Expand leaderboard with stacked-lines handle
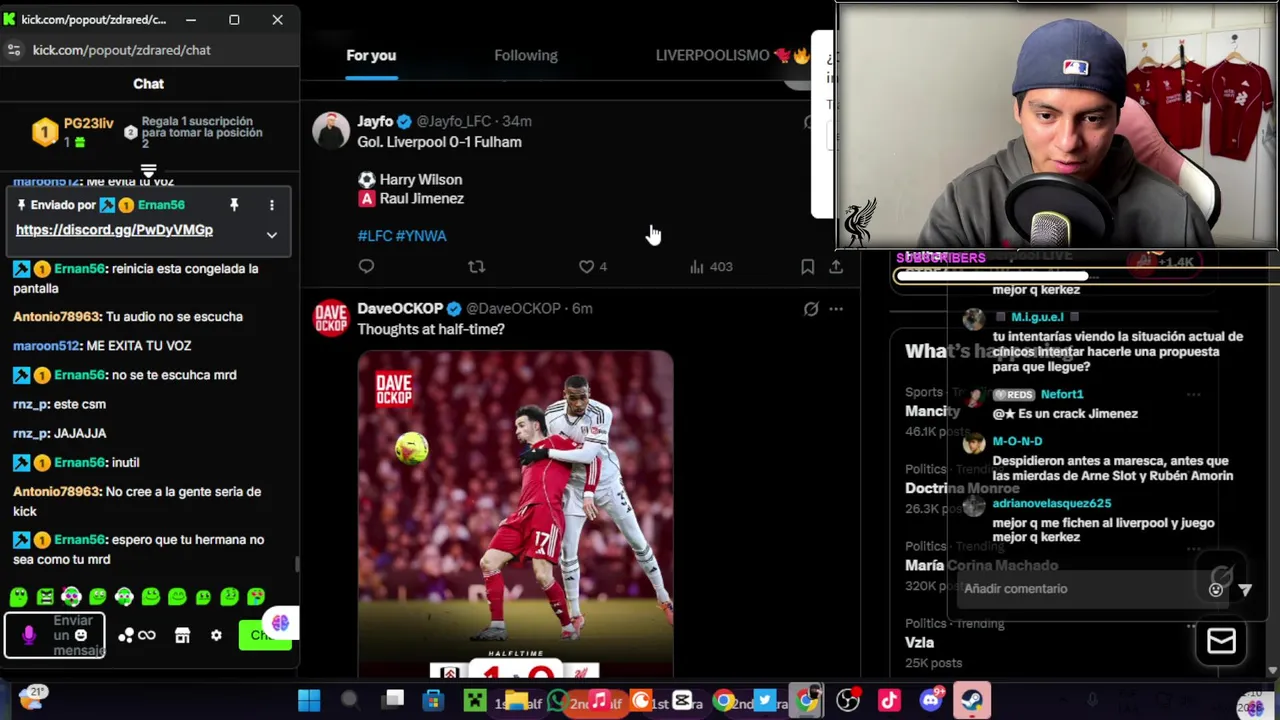 point(148,171)
